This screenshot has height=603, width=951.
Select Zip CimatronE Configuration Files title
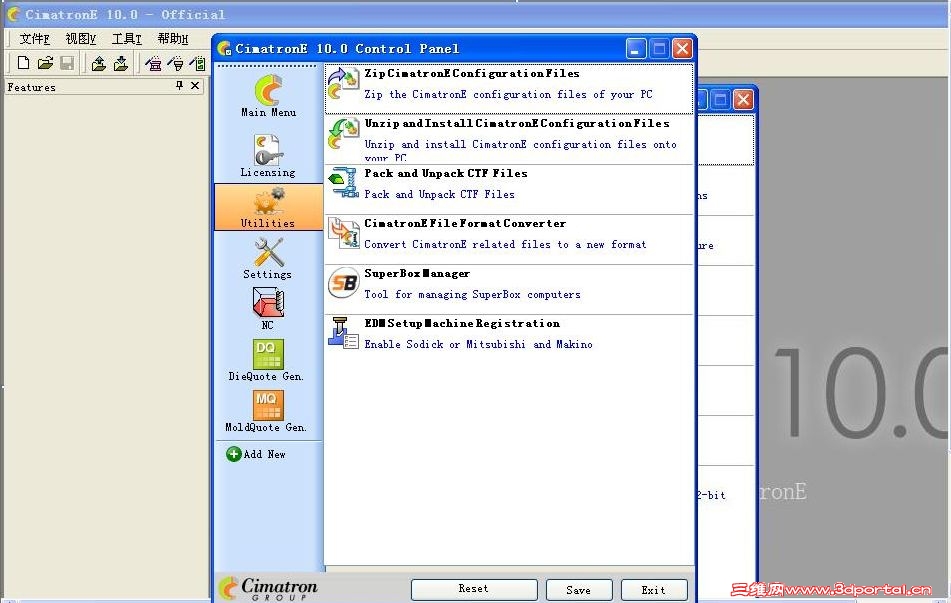[x=472, y=73]
